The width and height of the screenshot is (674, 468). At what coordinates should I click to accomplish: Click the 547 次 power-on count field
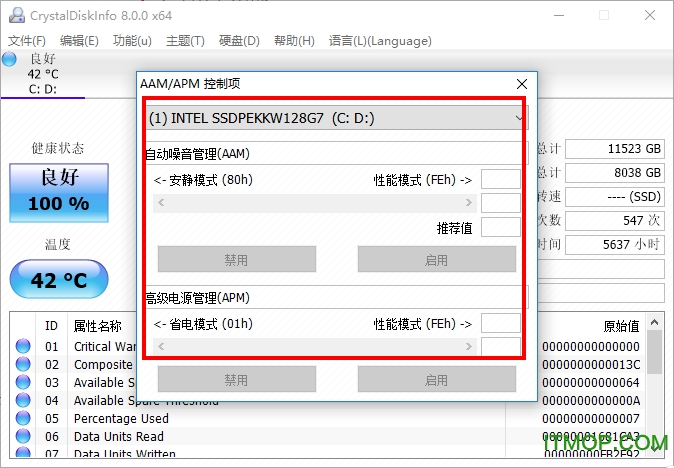(x=615, y=221)
